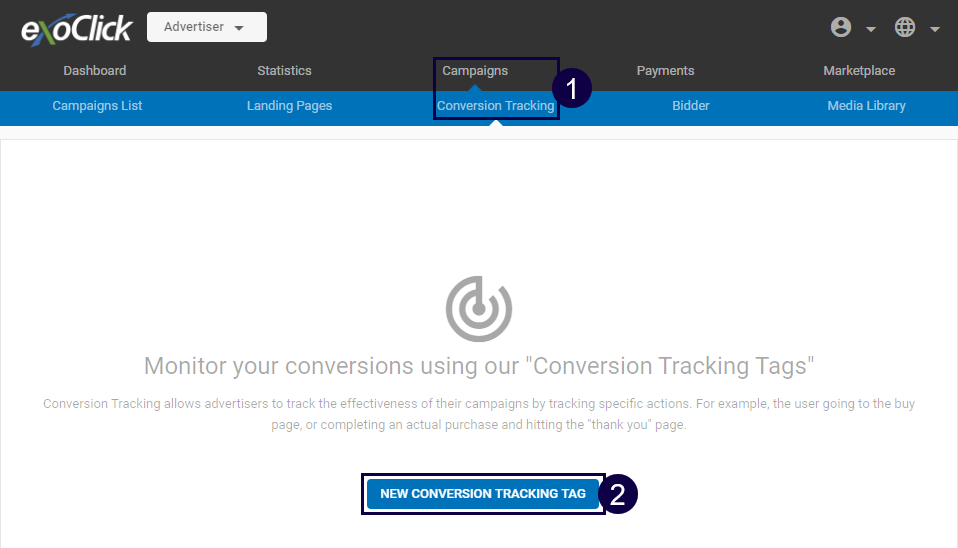
Task: Click the globe language icon
Action: coord(905,28)
